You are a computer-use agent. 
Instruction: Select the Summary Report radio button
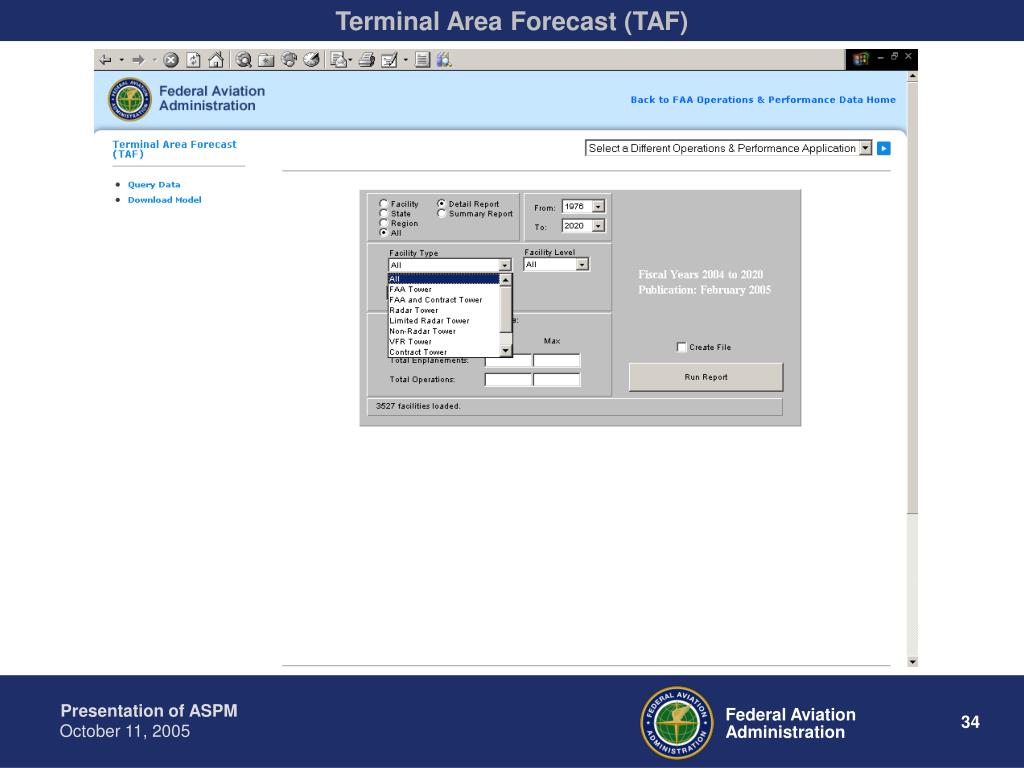(441, 214)
